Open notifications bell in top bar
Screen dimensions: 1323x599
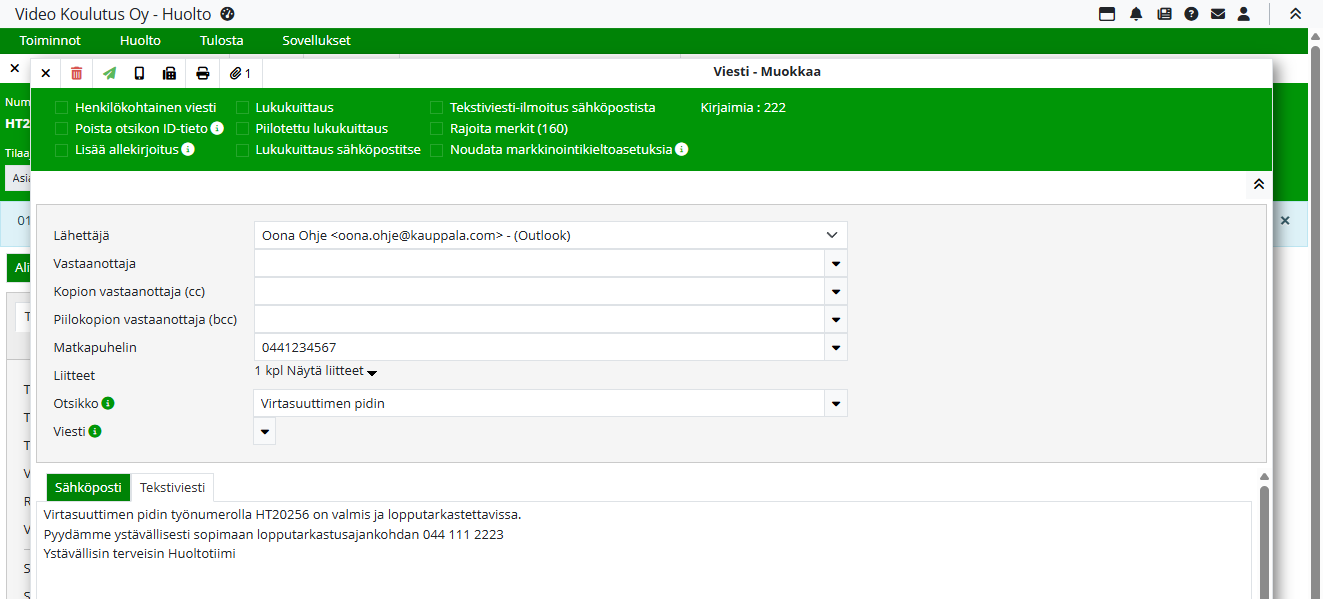pos(1136,14)
